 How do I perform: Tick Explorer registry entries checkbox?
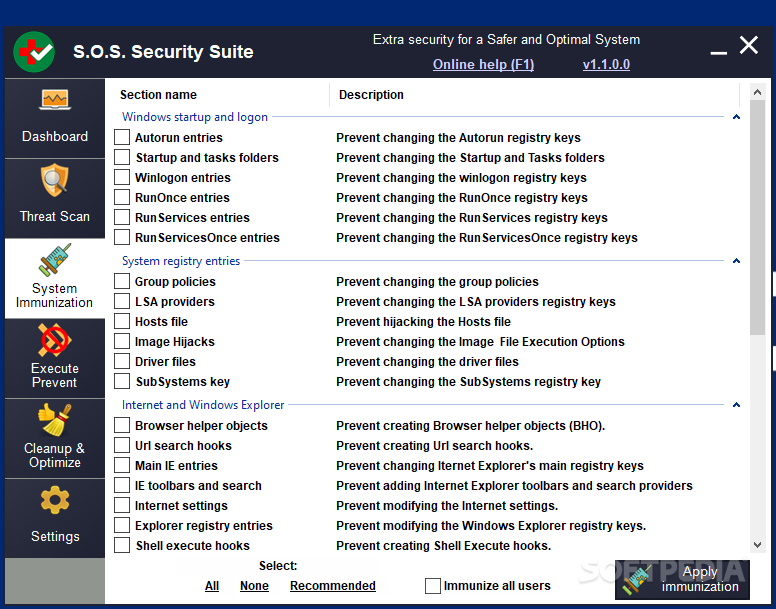tap(122, 525)
